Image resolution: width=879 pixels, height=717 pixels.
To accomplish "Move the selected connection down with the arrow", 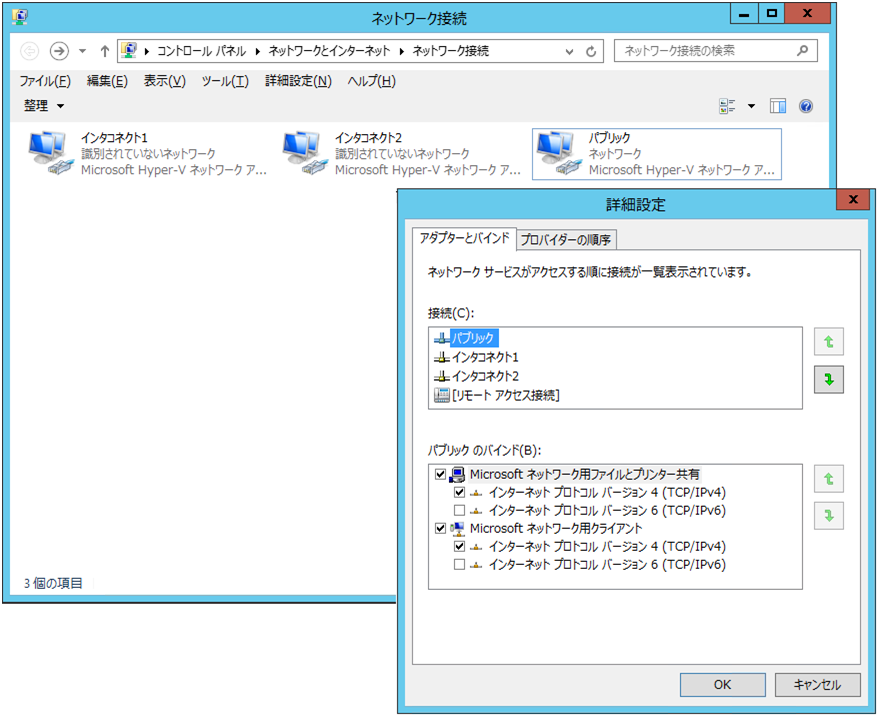I will tap(829, 380).
